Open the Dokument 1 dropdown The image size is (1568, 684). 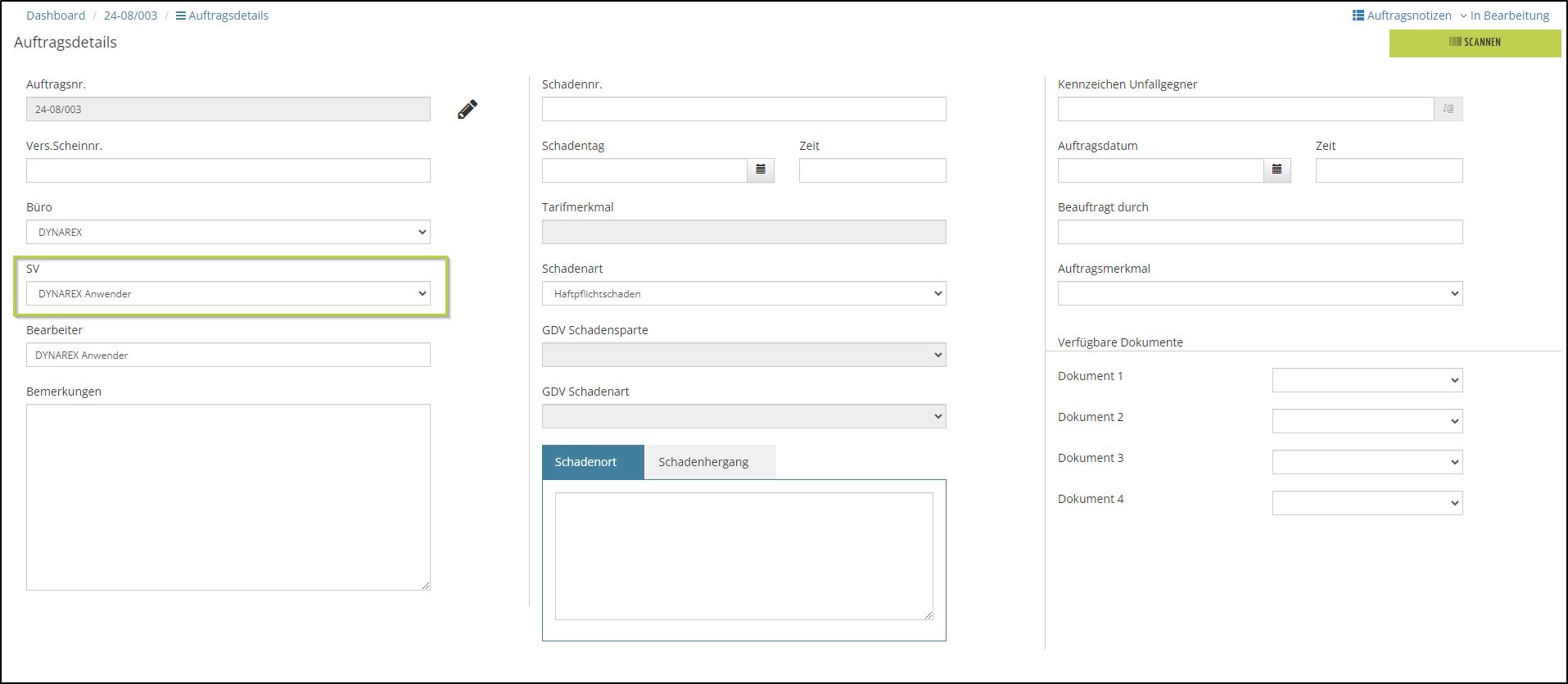tap(1367, 380)
